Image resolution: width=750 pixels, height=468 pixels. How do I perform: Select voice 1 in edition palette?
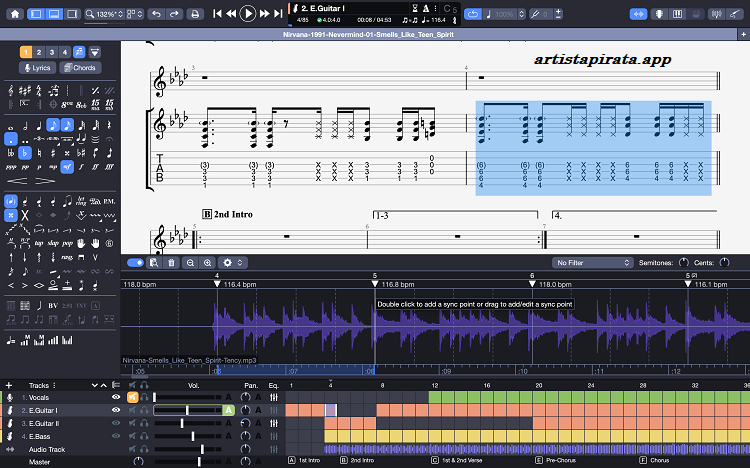coord(26,52)
